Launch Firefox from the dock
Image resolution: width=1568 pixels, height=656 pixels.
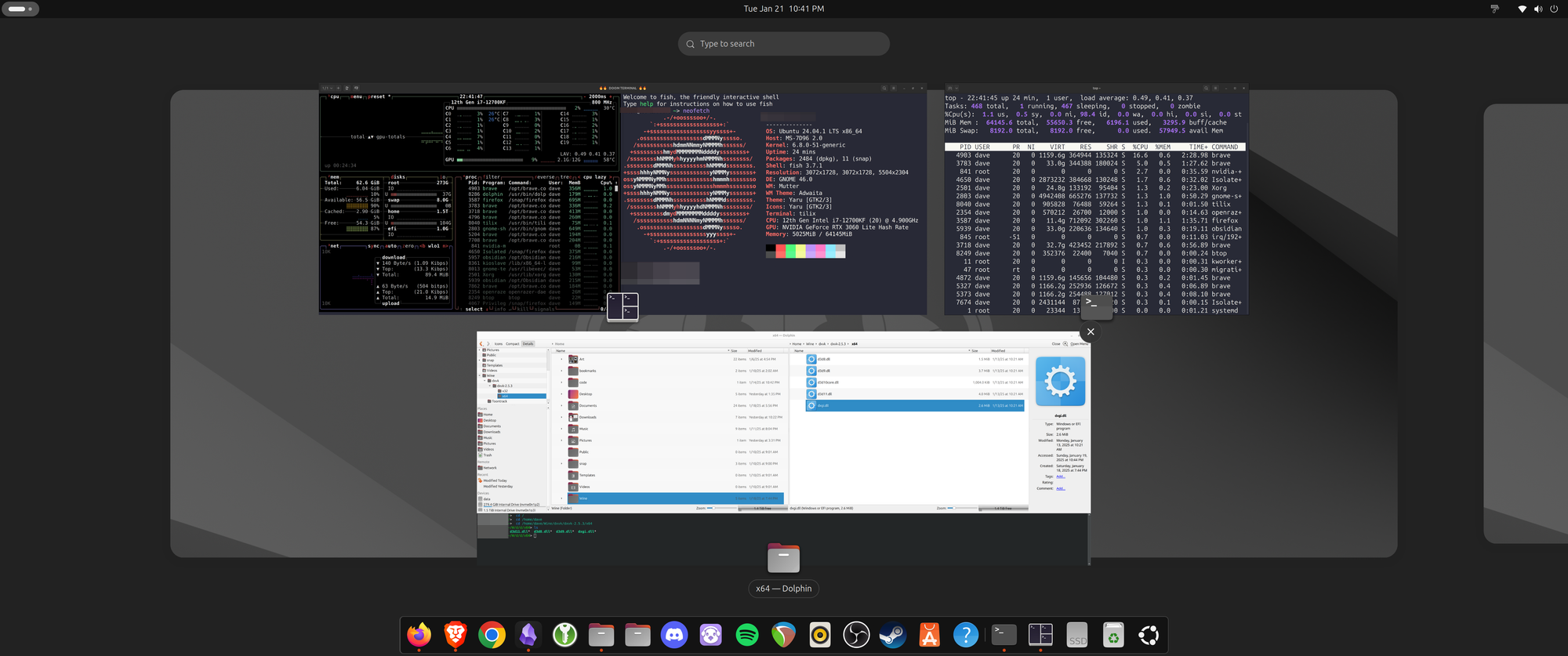(x=419, y=635)
